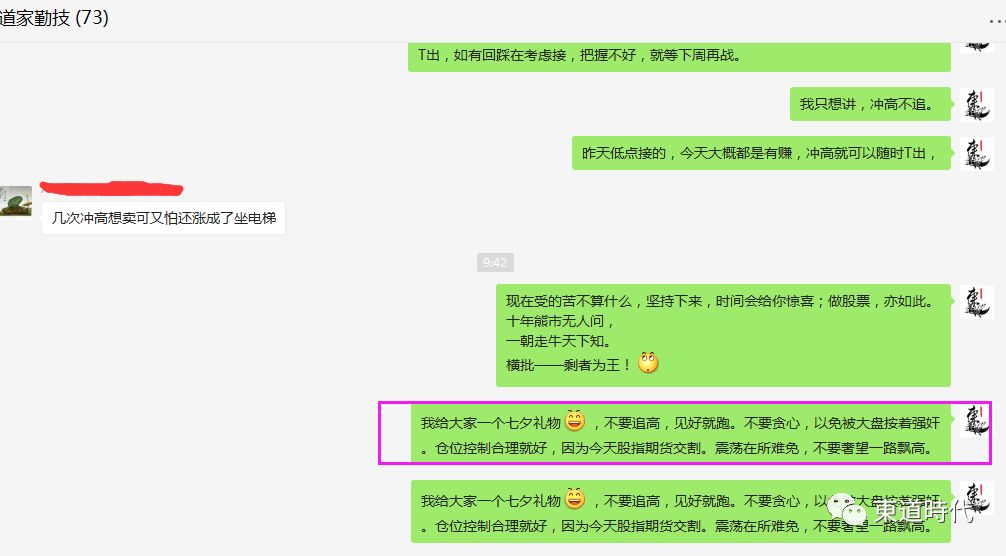Click the left-side member avatar with plant photo
Screen dimensions: 1006x556
click(15, 201)
